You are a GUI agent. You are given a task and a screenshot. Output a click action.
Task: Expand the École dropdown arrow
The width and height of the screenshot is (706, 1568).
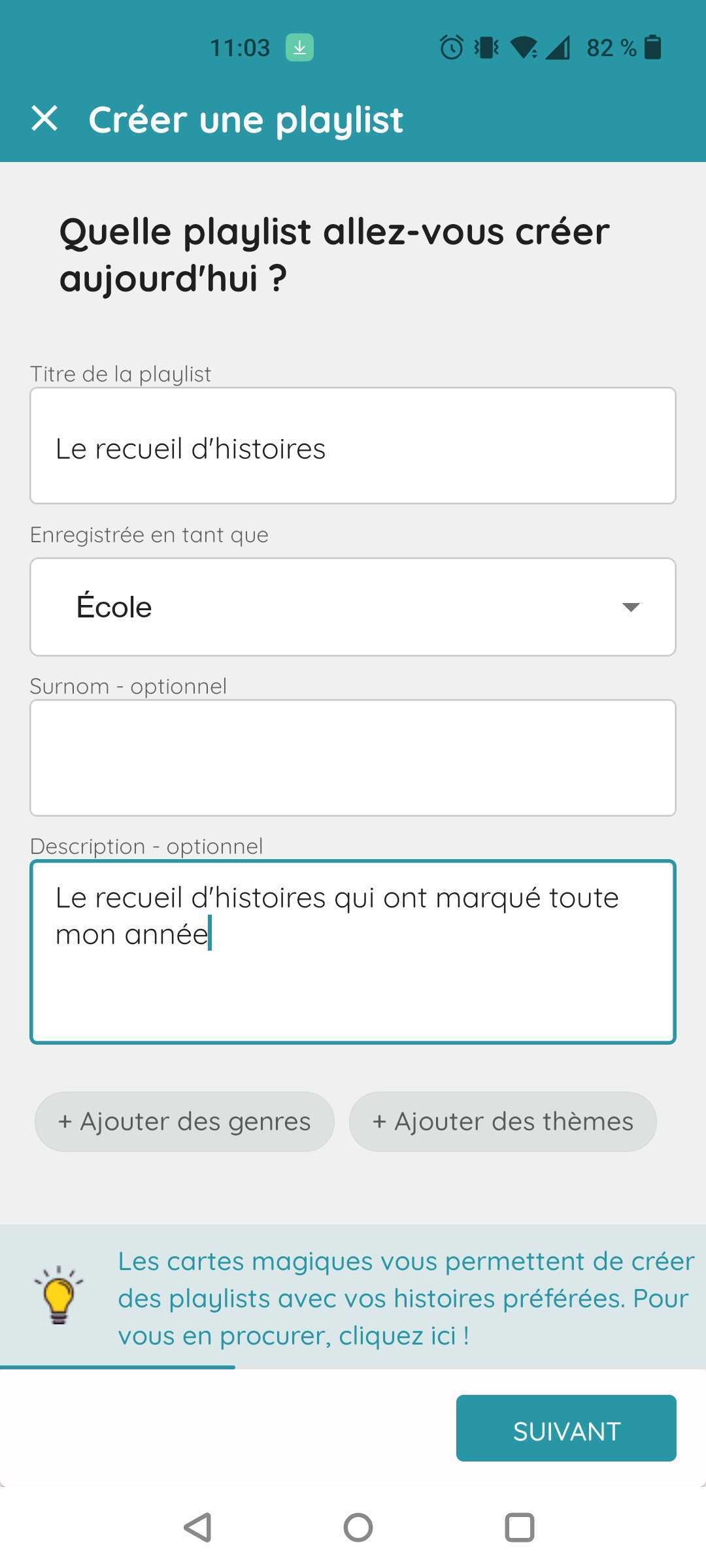(631, 608)
